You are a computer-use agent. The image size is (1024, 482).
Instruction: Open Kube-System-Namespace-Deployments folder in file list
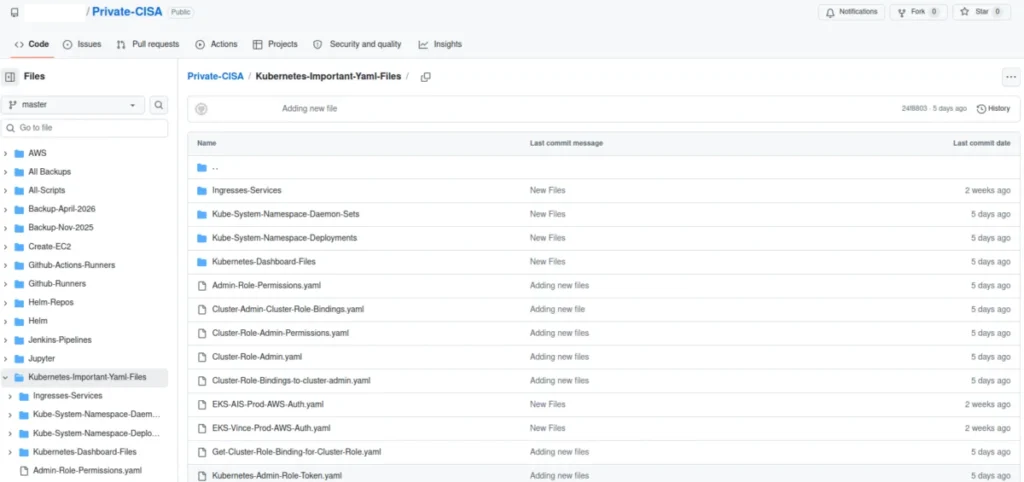pos(284,238)
